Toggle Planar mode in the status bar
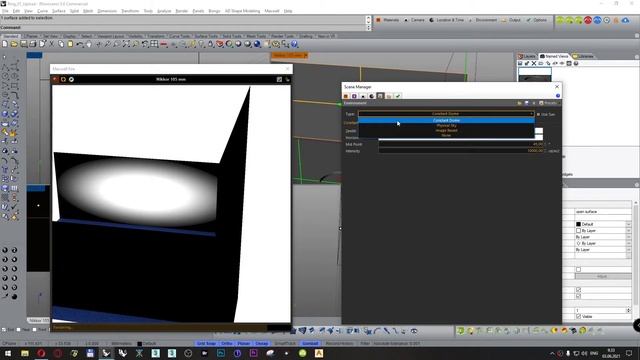 244,344
